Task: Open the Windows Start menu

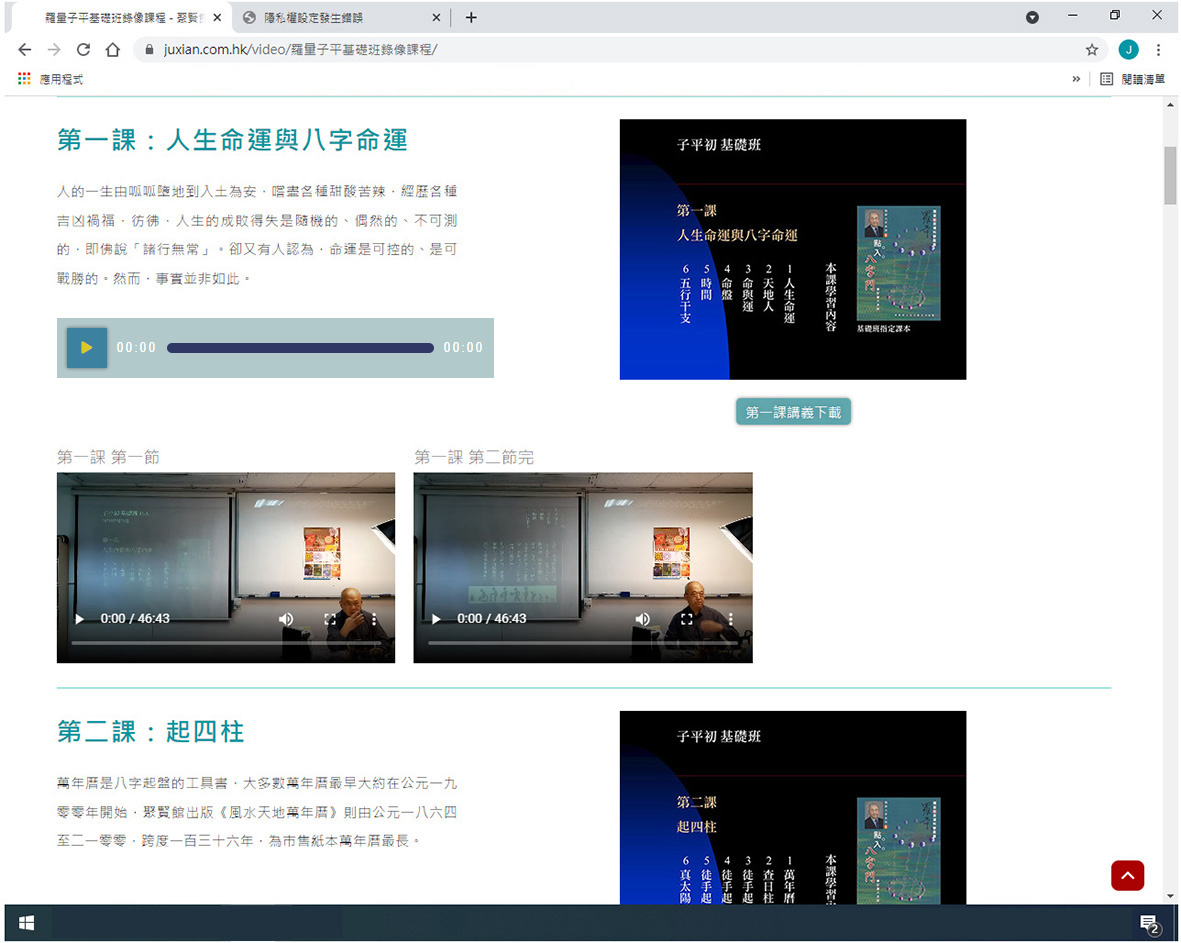Action: point(26,923)
